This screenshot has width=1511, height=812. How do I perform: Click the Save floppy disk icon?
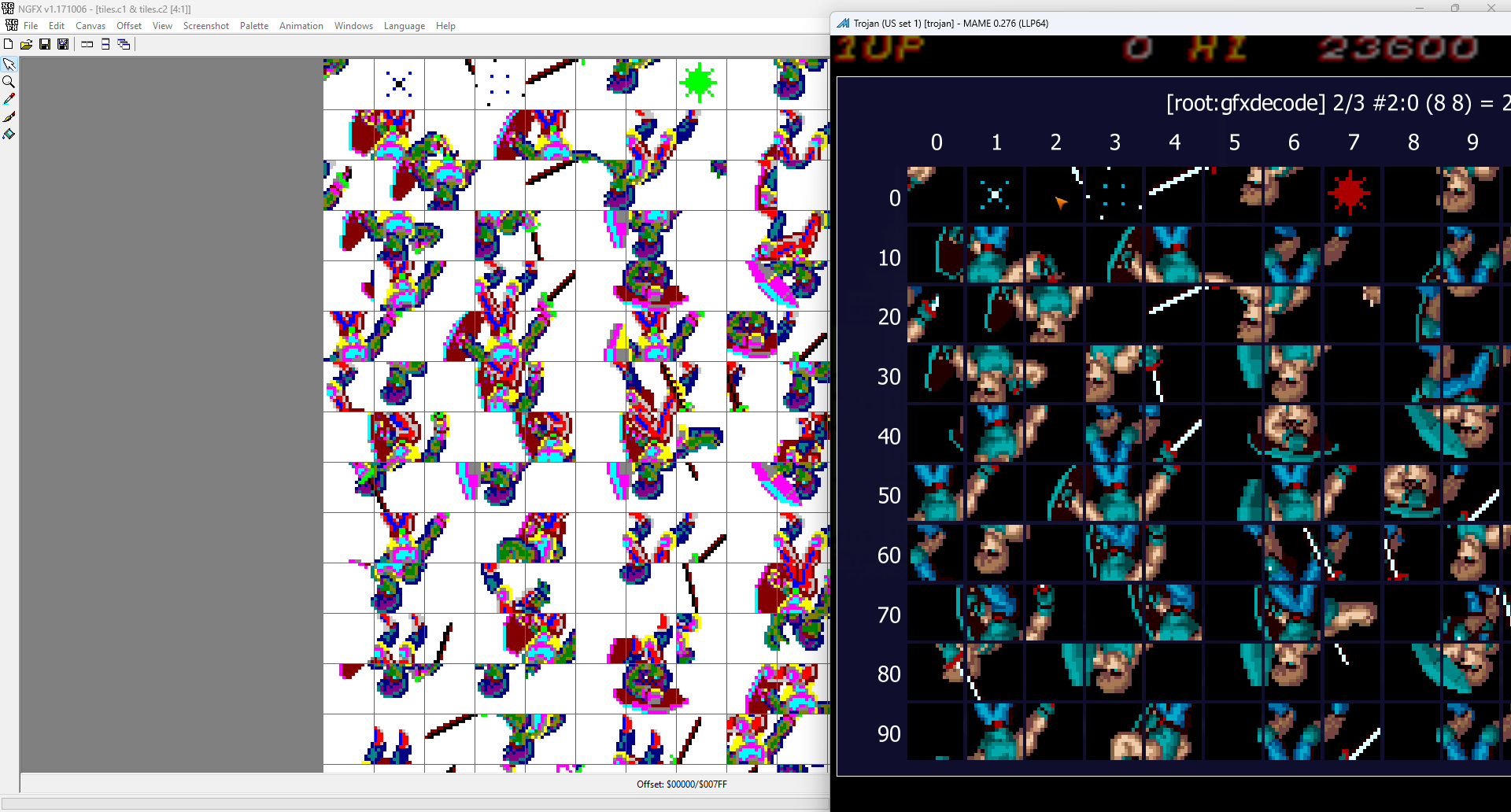(x=45, y=44)
